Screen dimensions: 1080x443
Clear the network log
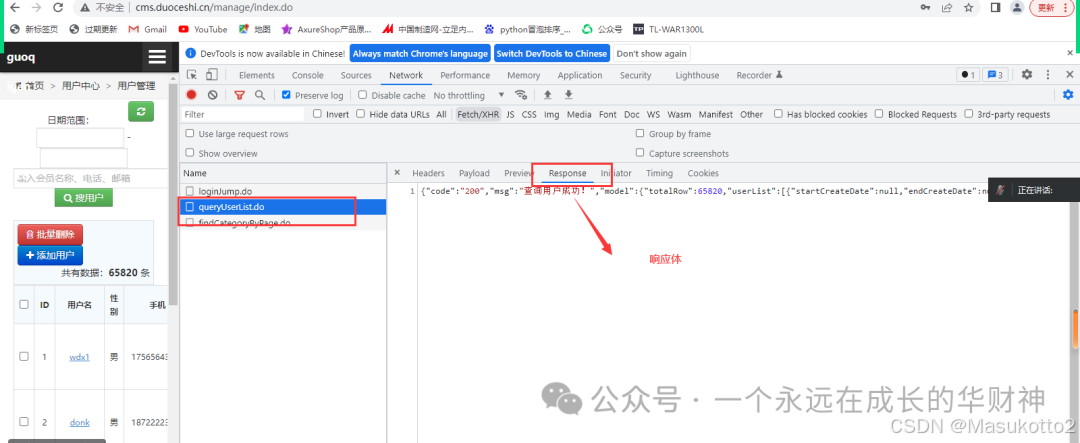(213, 95)
